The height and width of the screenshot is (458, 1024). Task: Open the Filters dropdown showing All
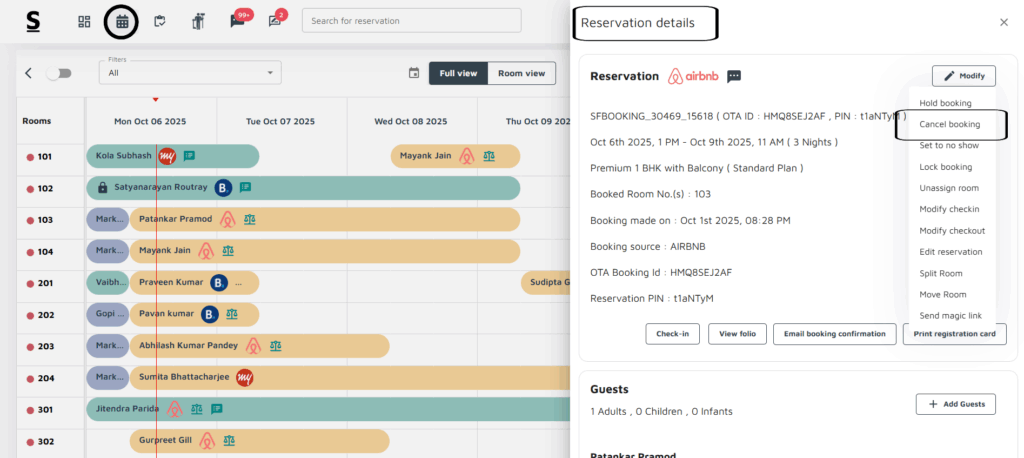(x=190, y=73)
